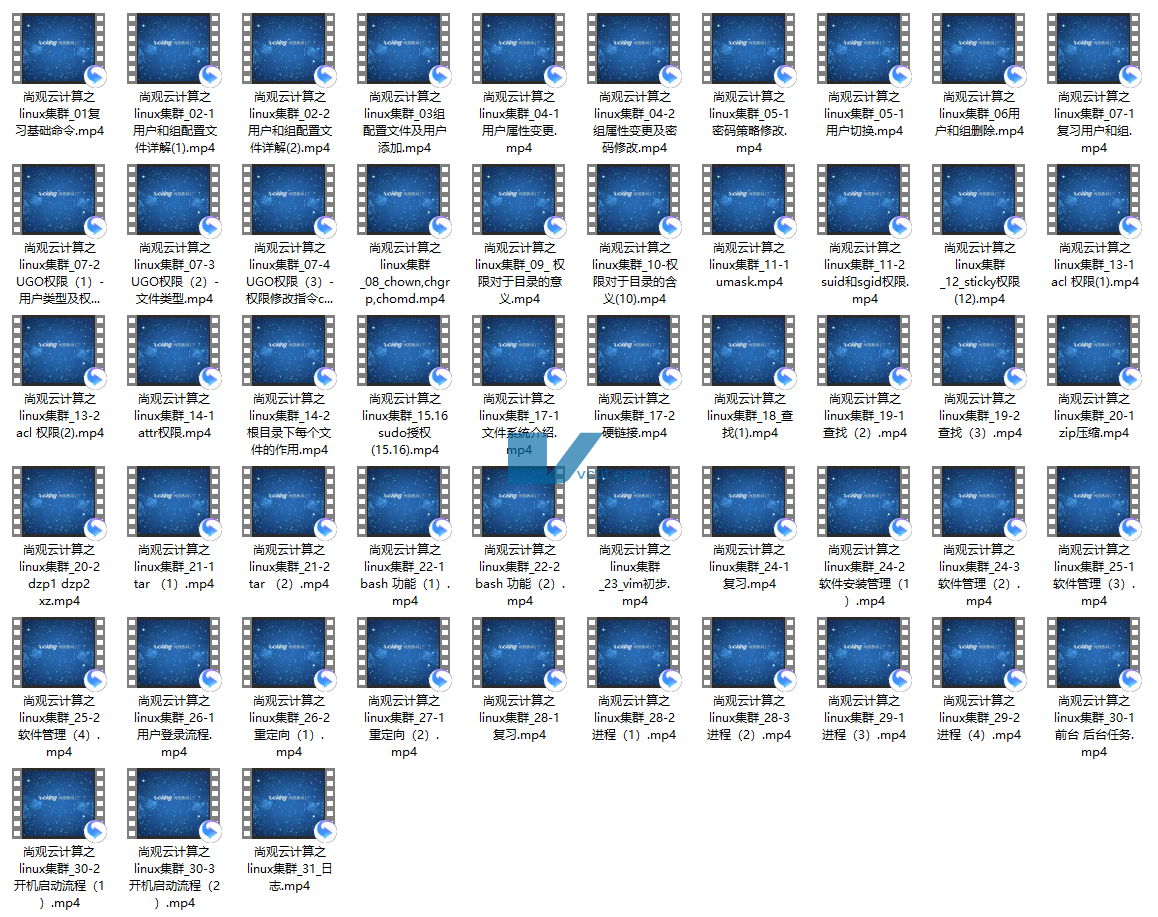Screen dimensions: 1158x917
Task: Select file name linux集群_02-2 用户和组配置文件详解(2).mp4
Action: pos(290,122)
